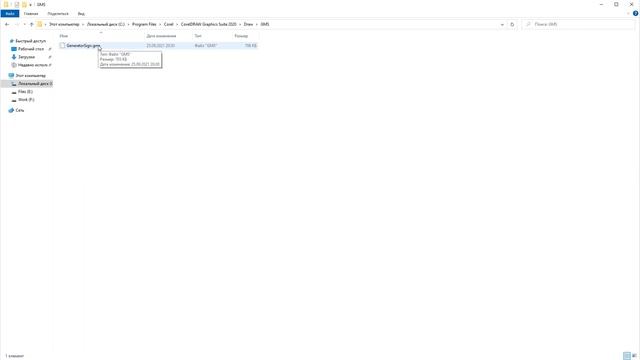Sort by the Размер column header

point(241,36)
